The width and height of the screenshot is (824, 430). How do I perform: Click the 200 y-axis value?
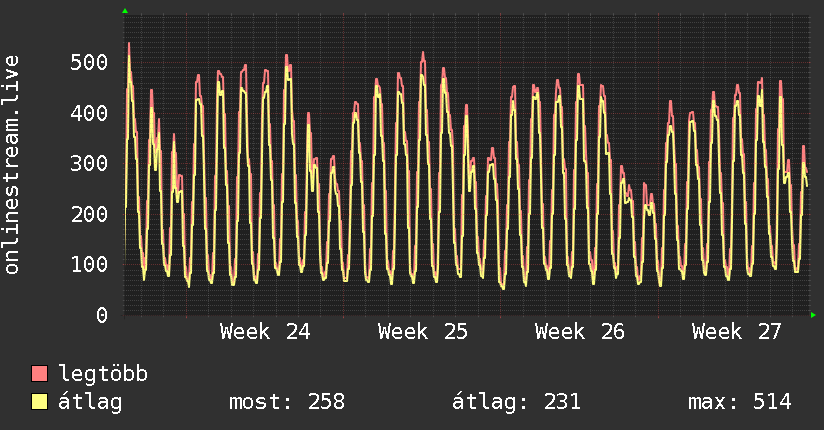tap(89, 214)
